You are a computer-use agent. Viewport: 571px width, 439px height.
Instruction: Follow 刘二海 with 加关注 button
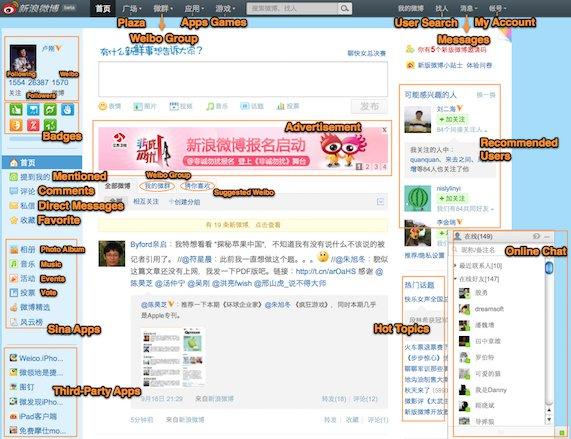click(x=452, y=119)
